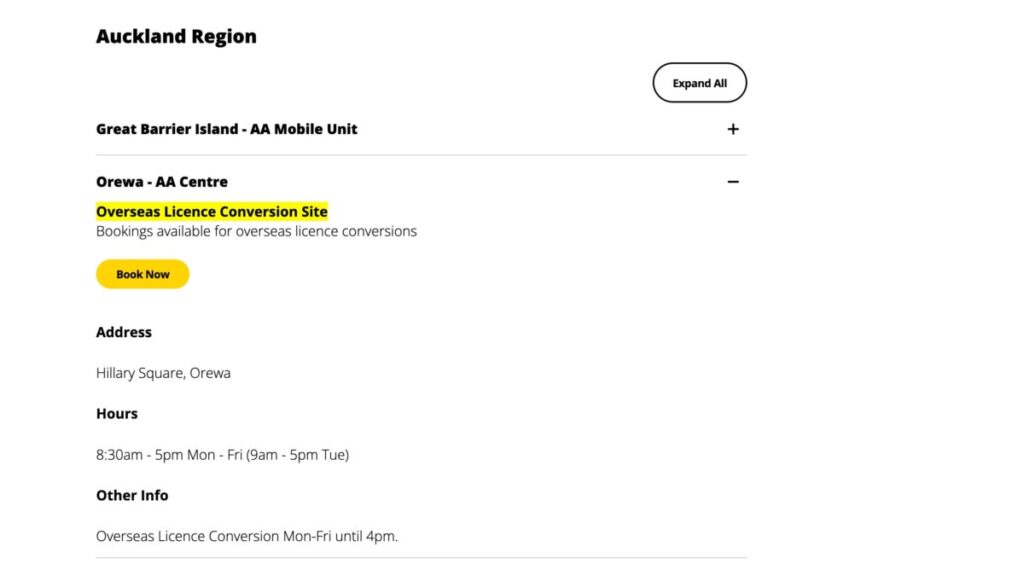Select the Hillary Square, Orewa address text

click(163, 372)
